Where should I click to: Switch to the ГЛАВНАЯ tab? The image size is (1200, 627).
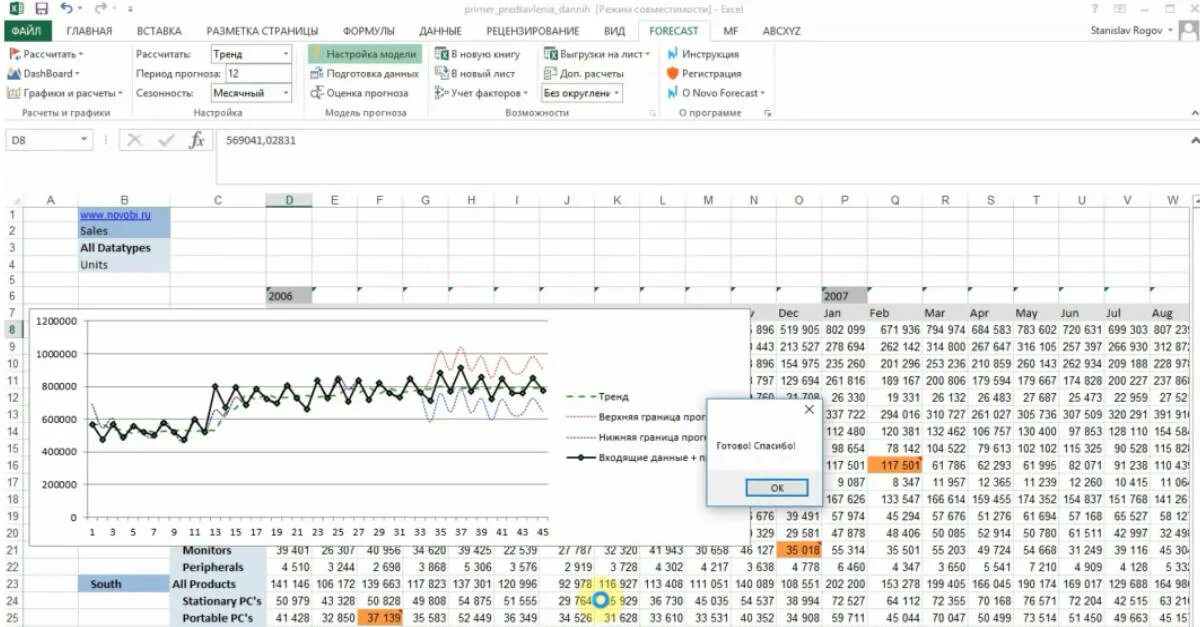(x=89, y=31)
